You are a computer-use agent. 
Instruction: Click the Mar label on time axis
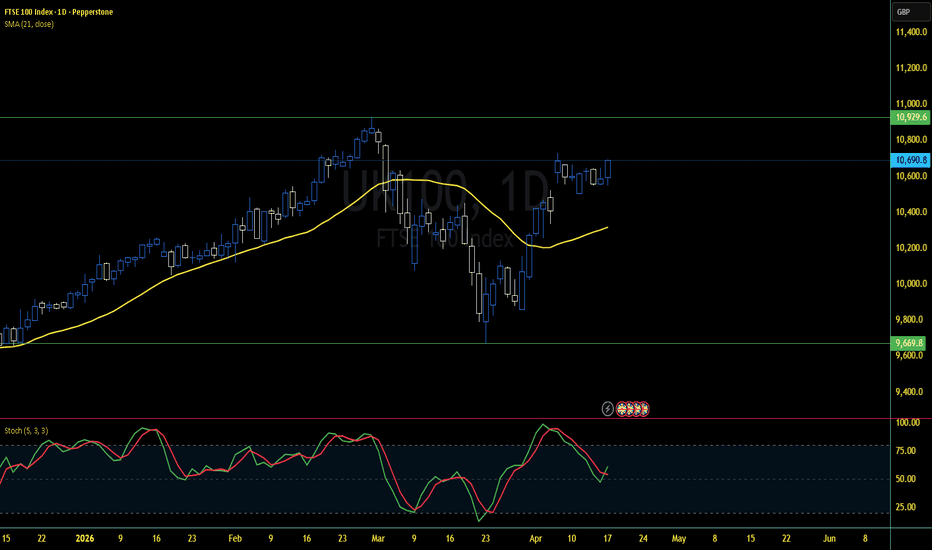point(378,539)
